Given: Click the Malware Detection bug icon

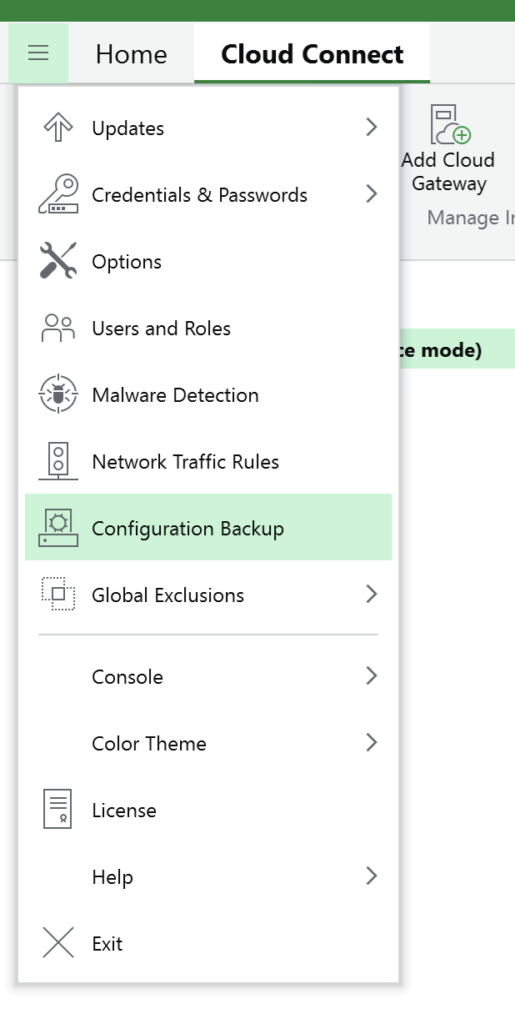Looking at the screenshot, I should pyautogui.click(x=58, y=394).
